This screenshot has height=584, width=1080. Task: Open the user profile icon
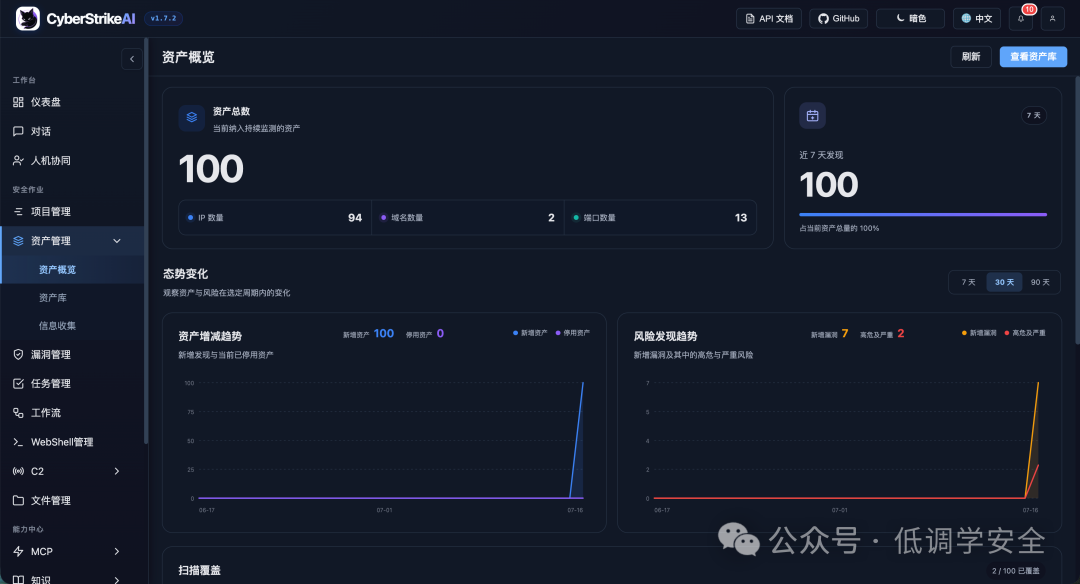coord(1052,19)
